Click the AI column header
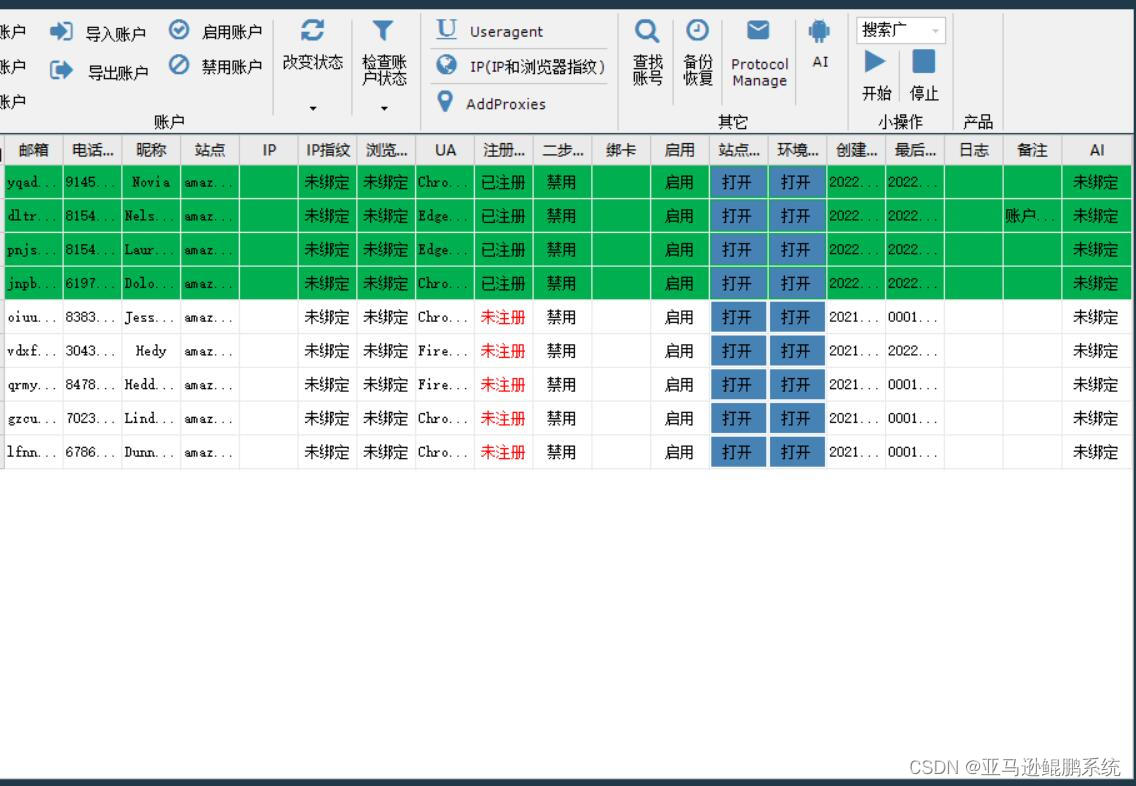Viewport: 1136px width, 786px height. (x=1097, y=150)
